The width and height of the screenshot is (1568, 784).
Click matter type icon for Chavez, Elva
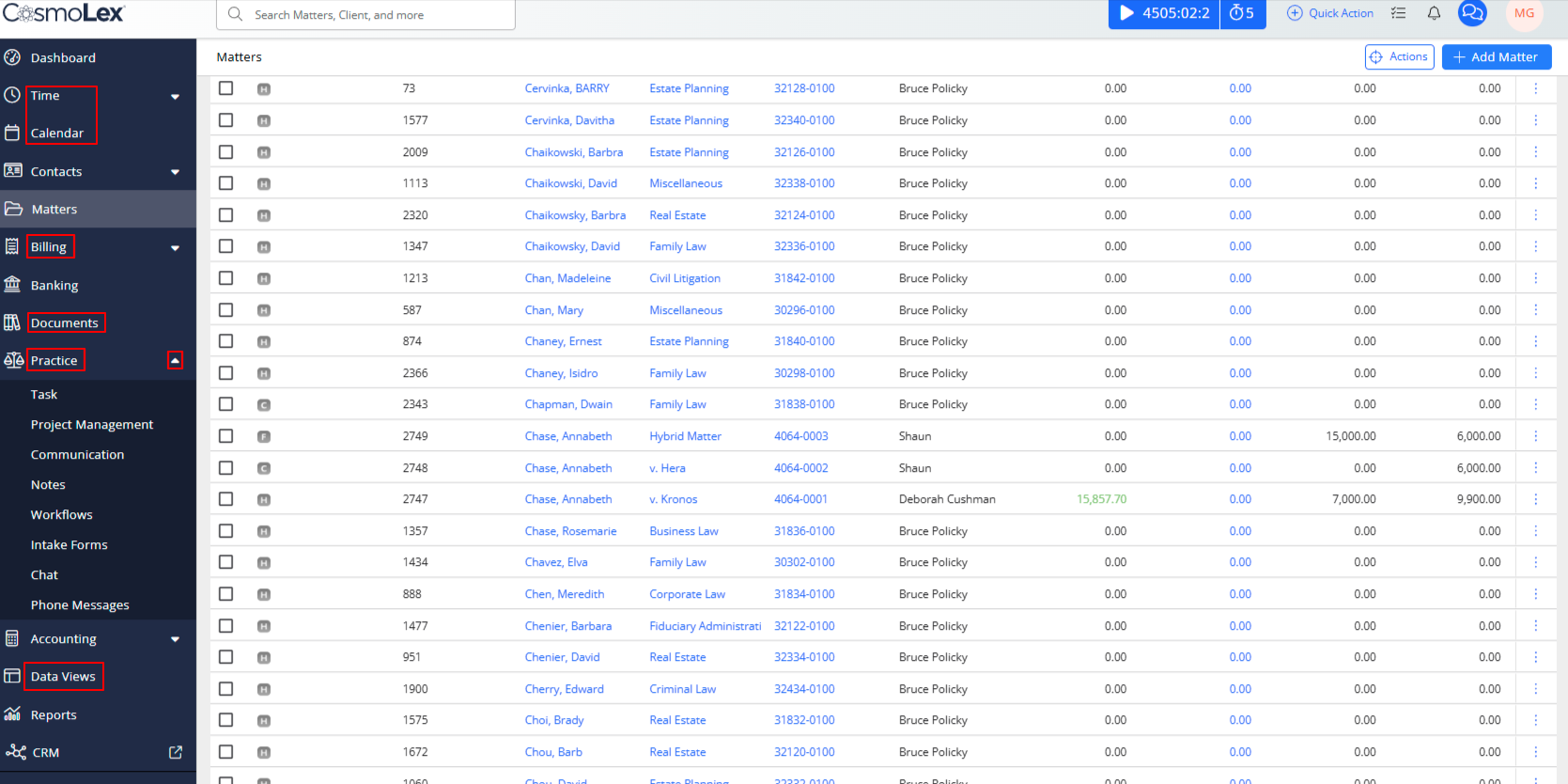pos(264,563)
